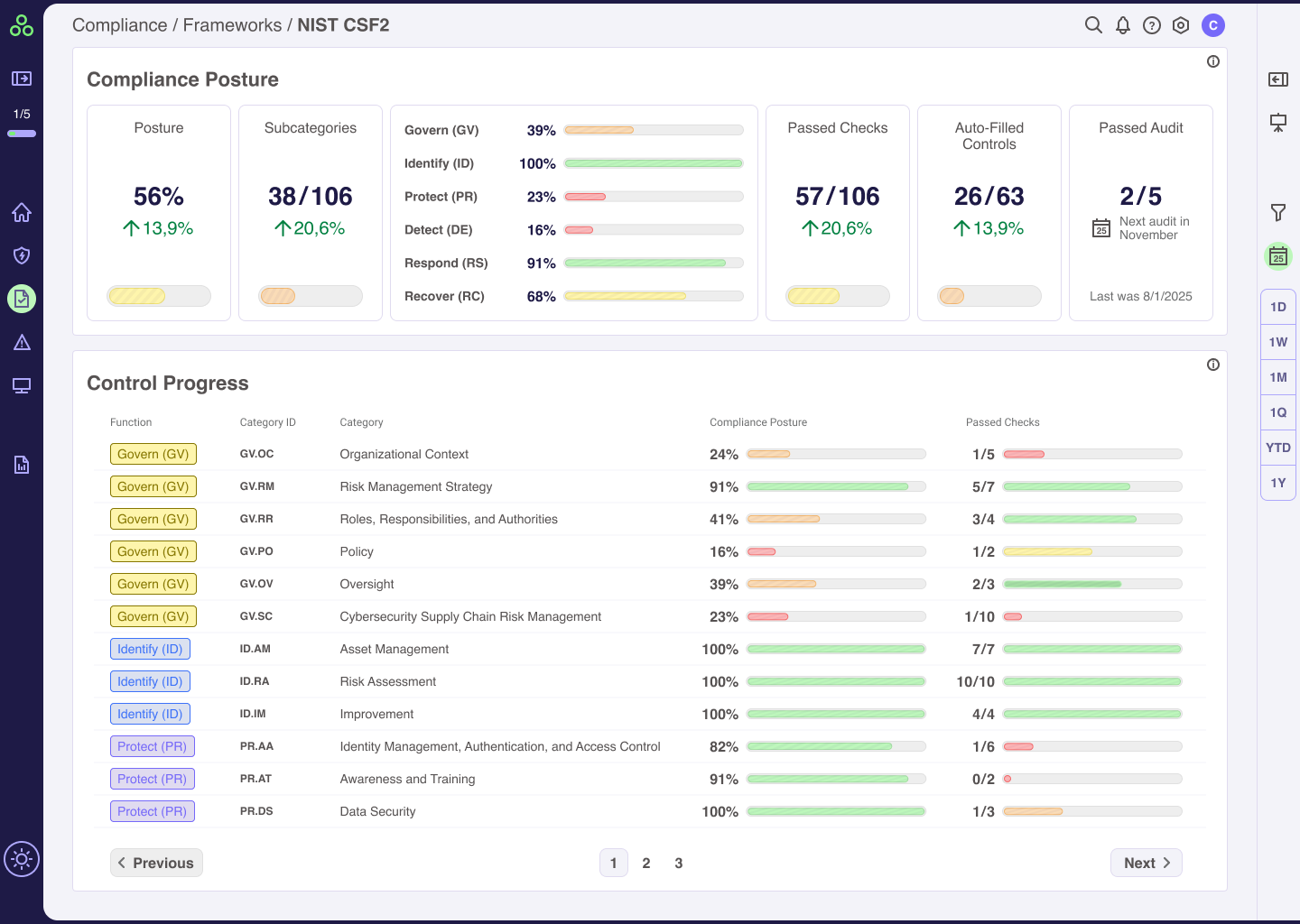Open the notifications bell
This screenshot has width=1300, height=924.
(x=1122, y=25)
